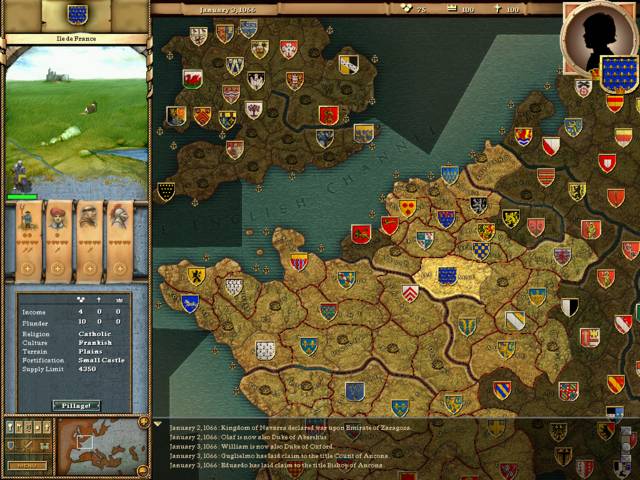This screenshot has height=480, width=640.
Task: Open the MENU button
Action: 28,466
